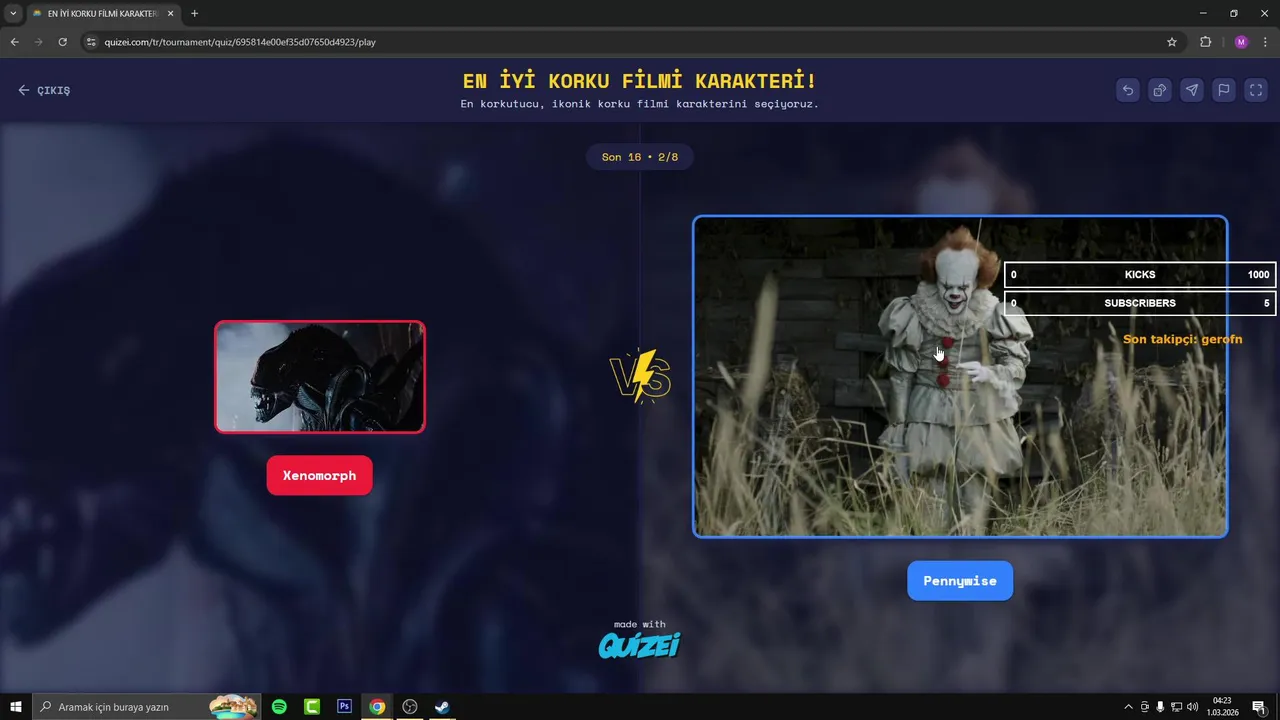
Task: Open OBS Studio from the taskbar
Action: (409, 707)
